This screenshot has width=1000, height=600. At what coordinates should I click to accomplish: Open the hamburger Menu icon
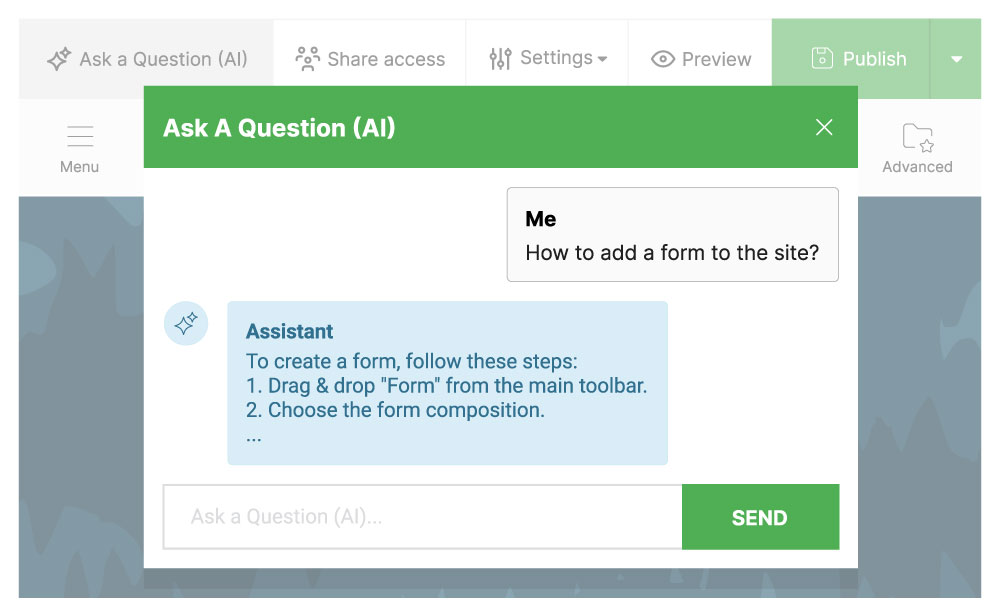[x=79, y=137]
